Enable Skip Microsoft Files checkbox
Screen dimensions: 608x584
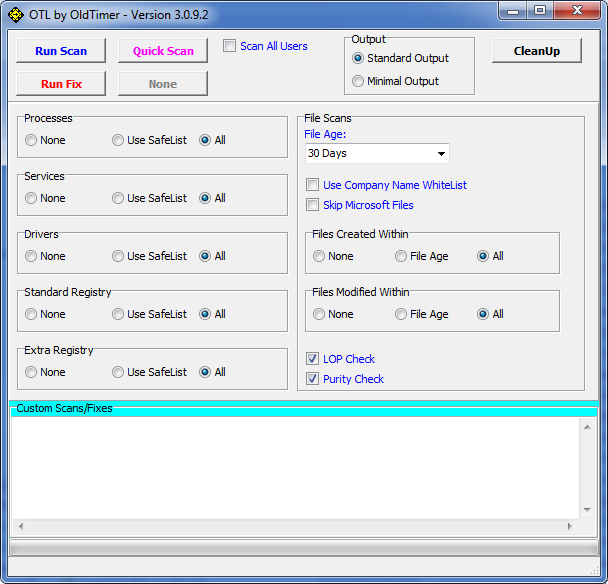tap(313, 204)
